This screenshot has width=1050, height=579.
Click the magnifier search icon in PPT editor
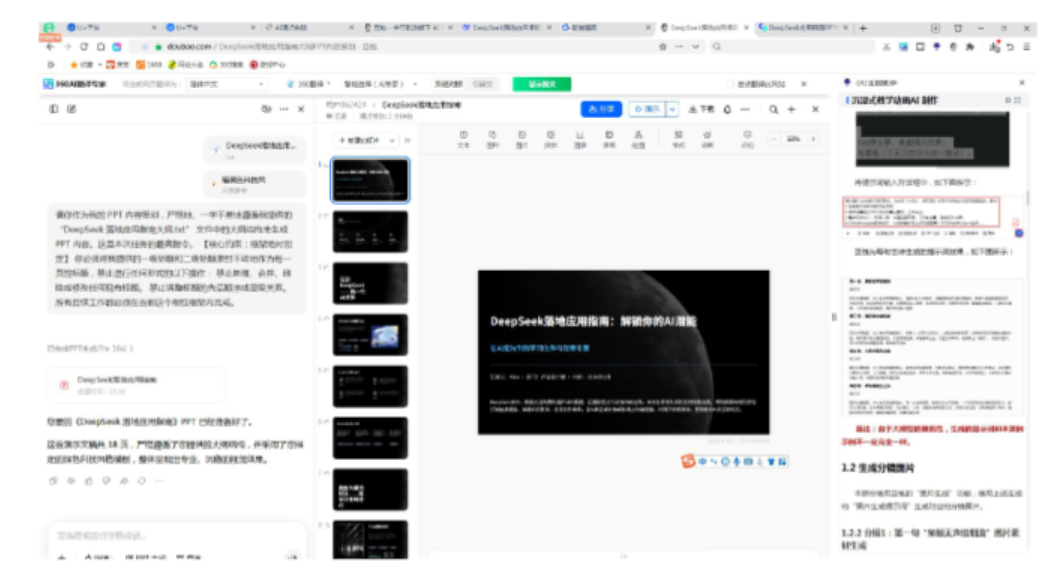pos(773,109)
